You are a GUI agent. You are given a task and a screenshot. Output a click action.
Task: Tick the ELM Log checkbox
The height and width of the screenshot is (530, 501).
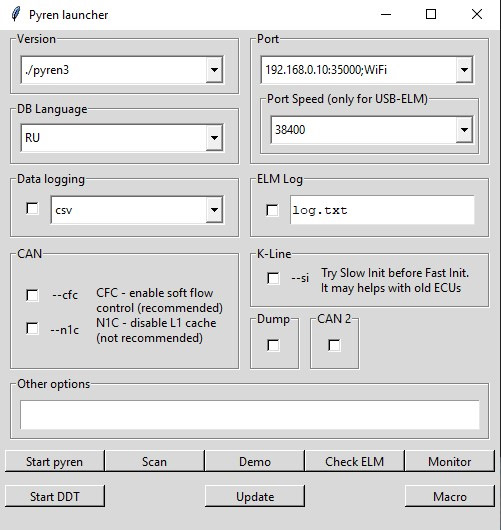click(272, 210)
